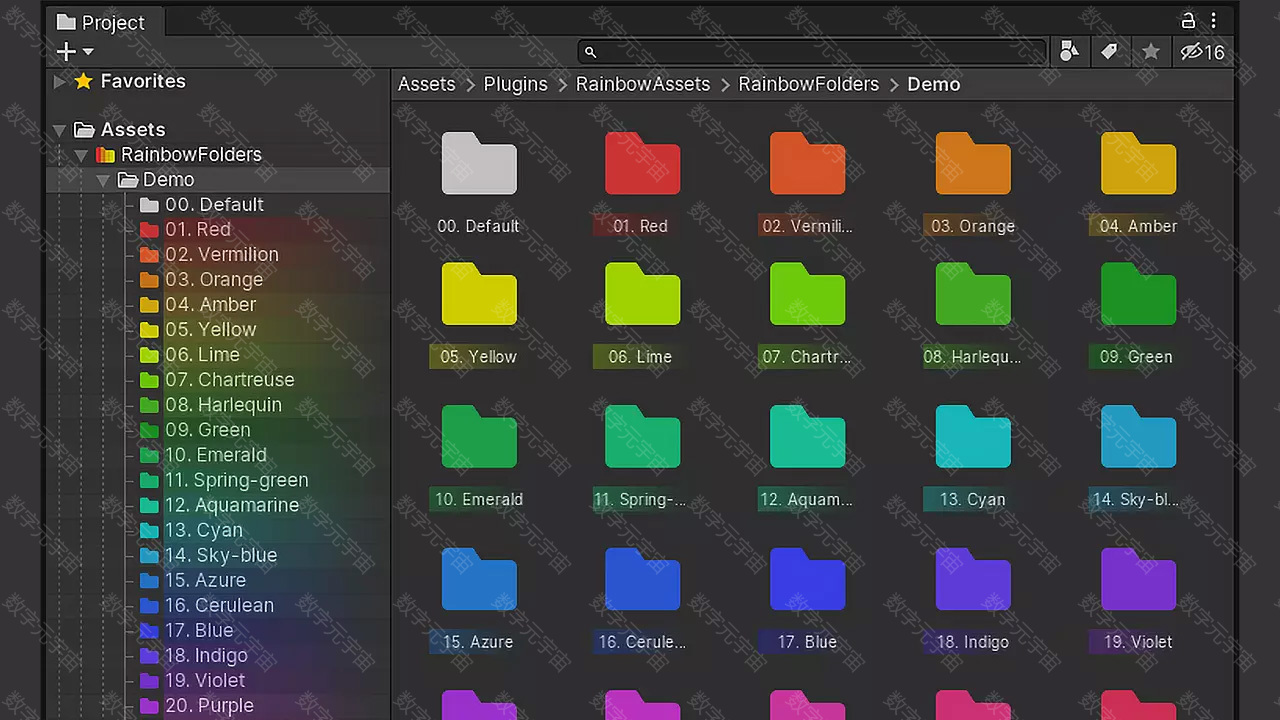This screenshot has width=1280, height=720.
Task: Select the 18. Indigo folder in grid
Action: click(973, 580)
